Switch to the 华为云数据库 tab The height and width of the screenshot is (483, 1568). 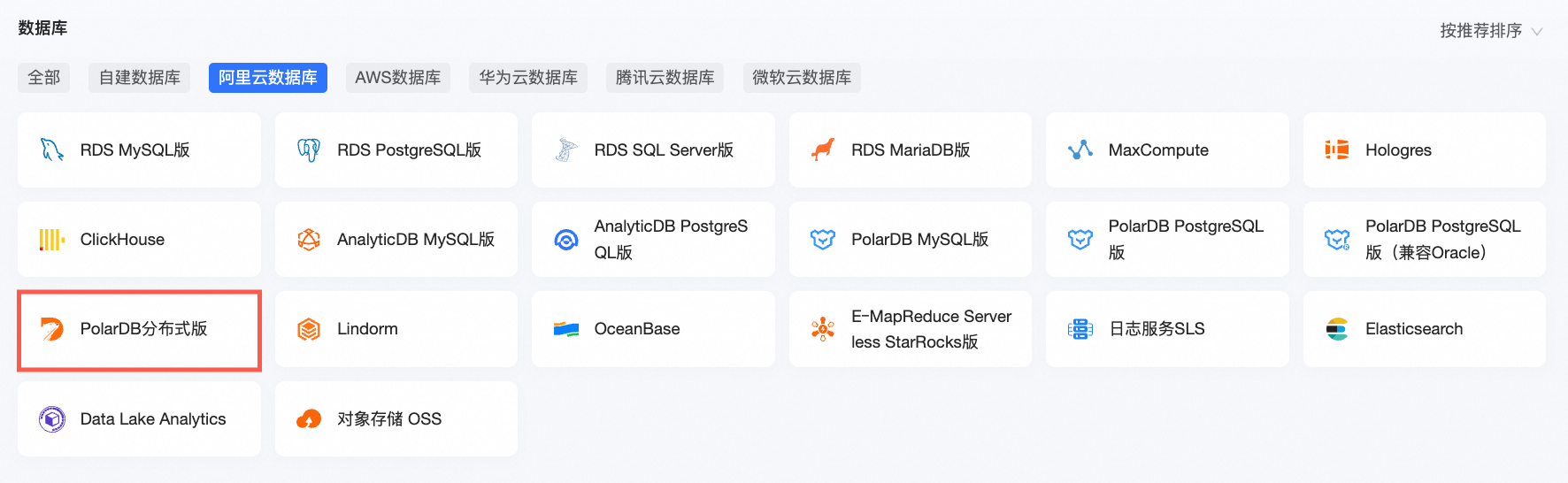coord(528,78)
